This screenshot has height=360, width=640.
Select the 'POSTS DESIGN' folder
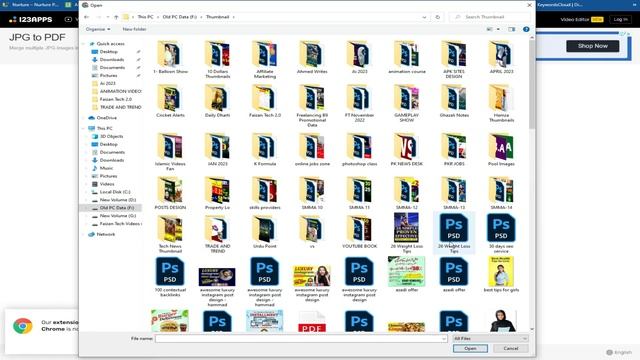click(170, 193)
